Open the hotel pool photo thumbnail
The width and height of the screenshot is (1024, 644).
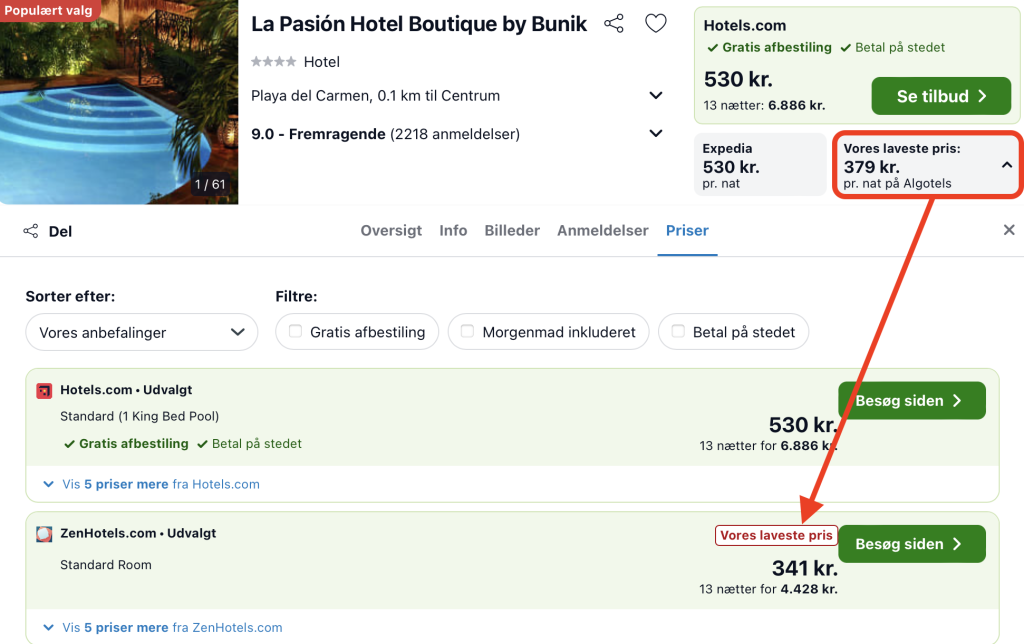pos(119,102)
